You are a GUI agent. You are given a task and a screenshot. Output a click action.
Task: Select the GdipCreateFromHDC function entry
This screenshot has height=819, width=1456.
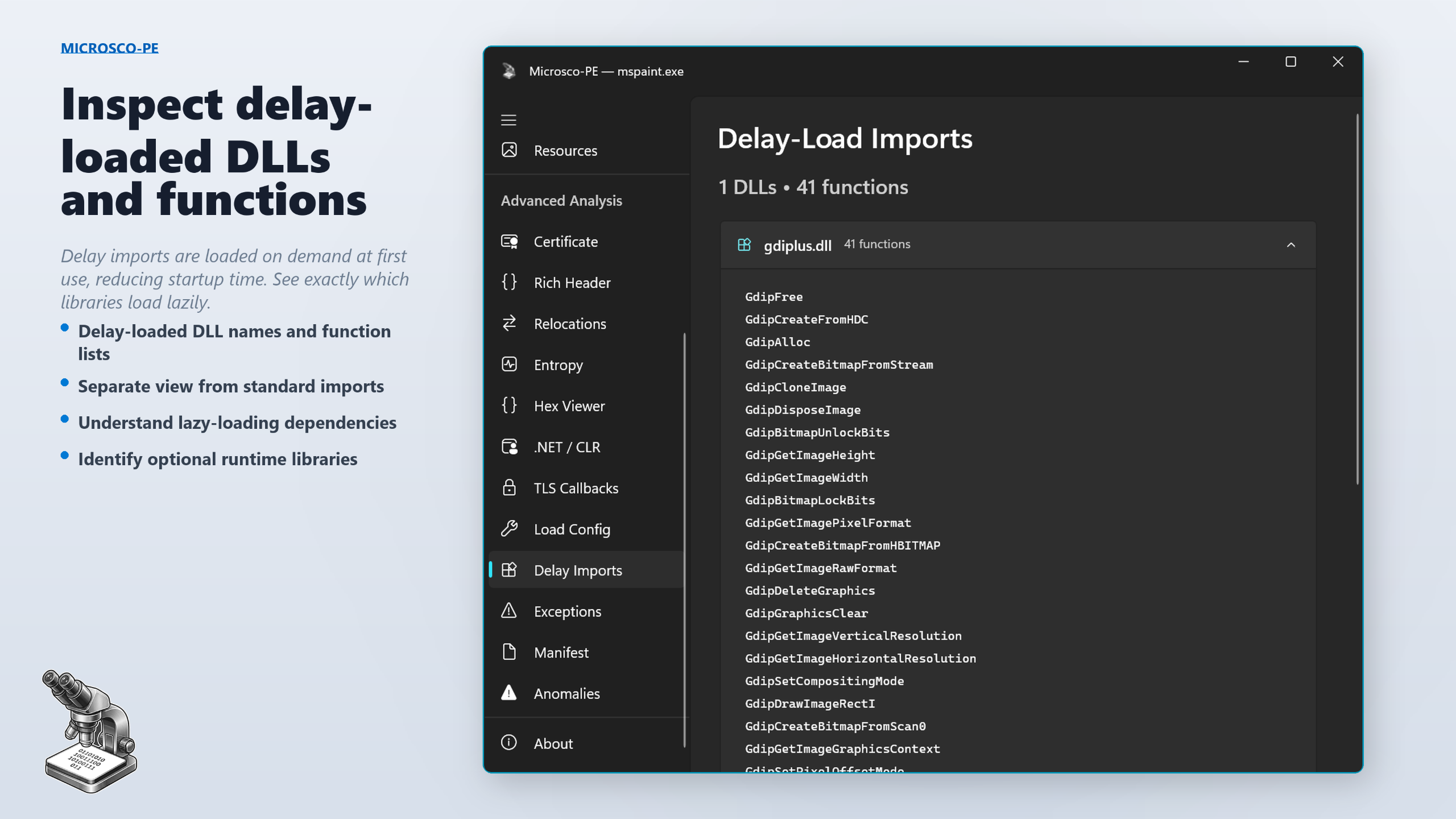point(806,319)
